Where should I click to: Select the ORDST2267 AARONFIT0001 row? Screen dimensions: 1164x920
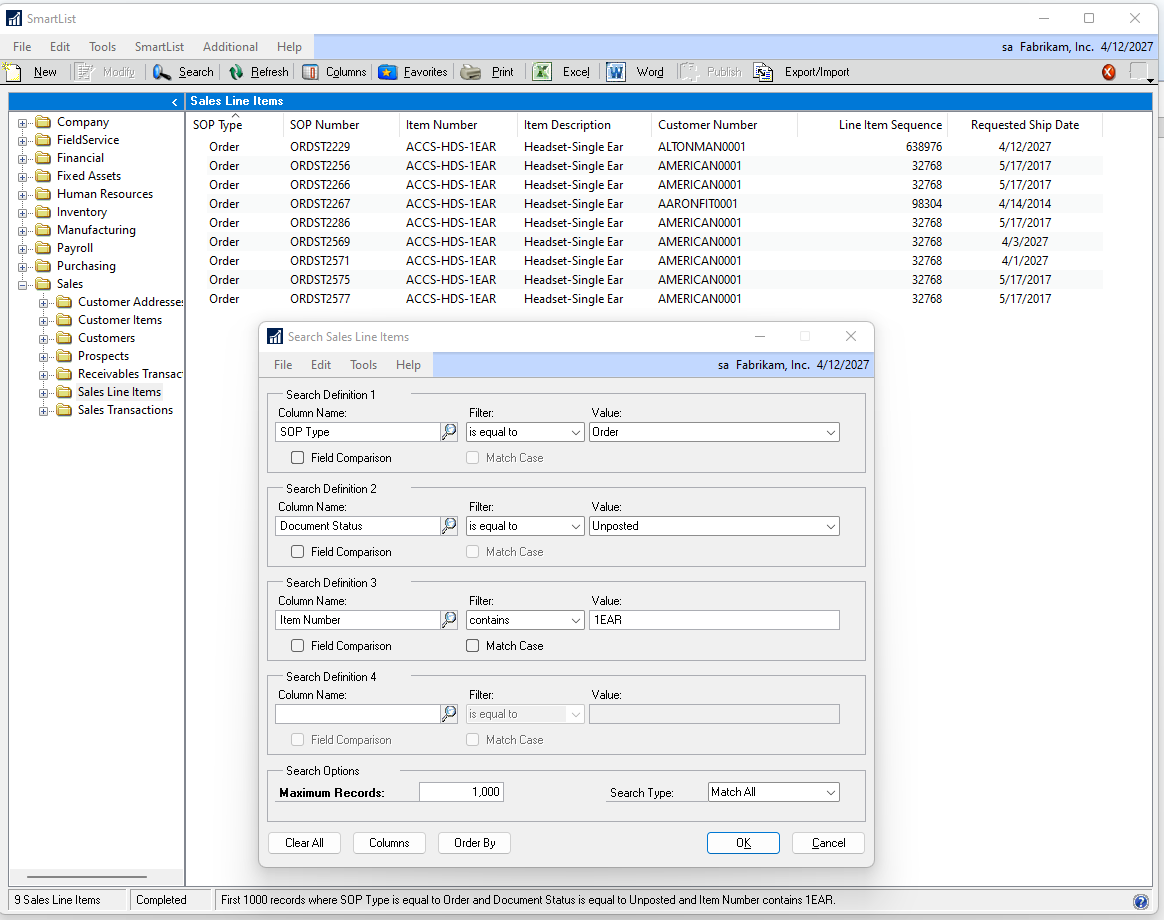(644, 203)
